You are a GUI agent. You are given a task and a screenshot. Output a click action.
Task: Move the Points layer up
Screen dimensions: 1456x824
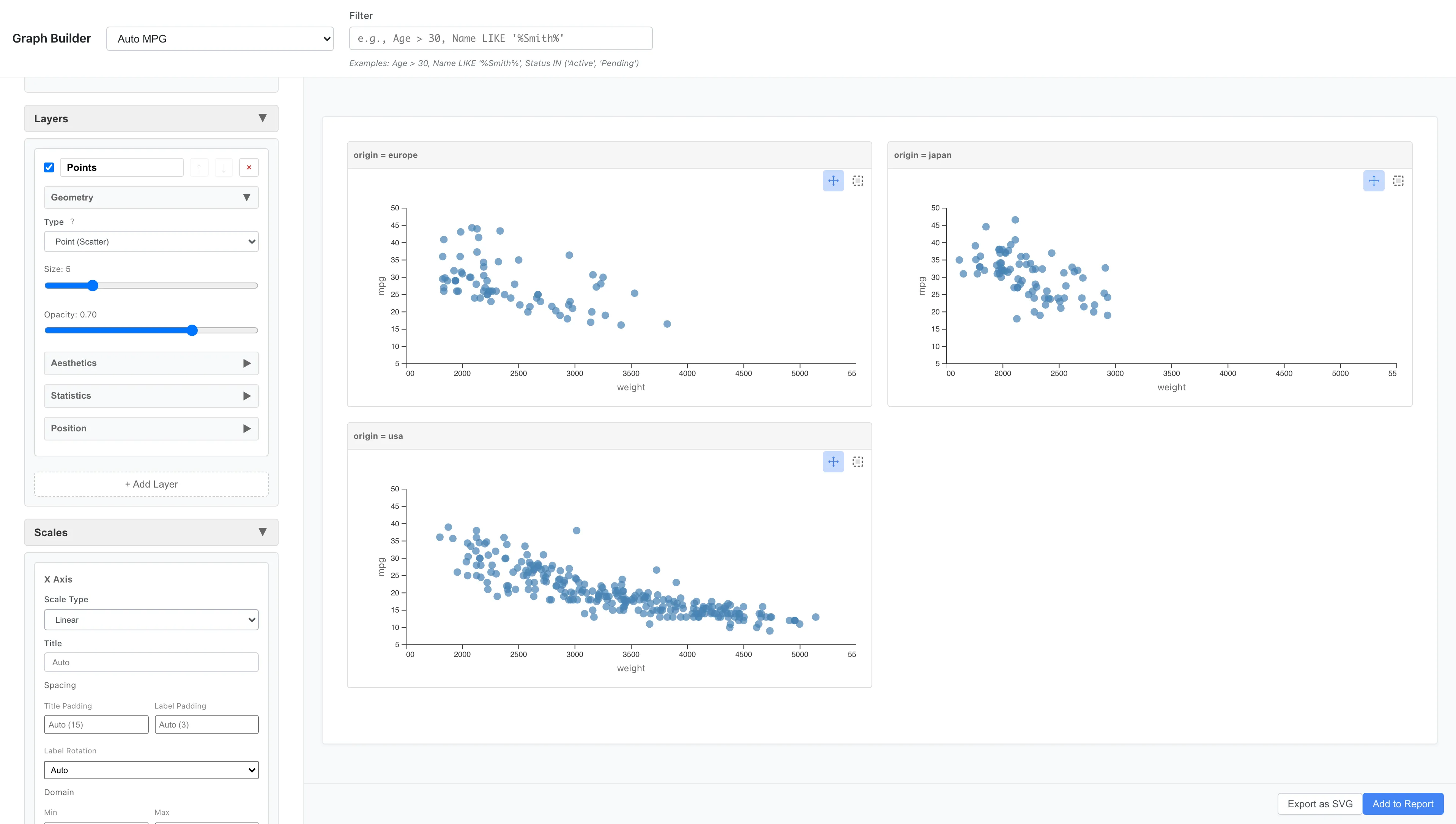click(x=199, y=167)
